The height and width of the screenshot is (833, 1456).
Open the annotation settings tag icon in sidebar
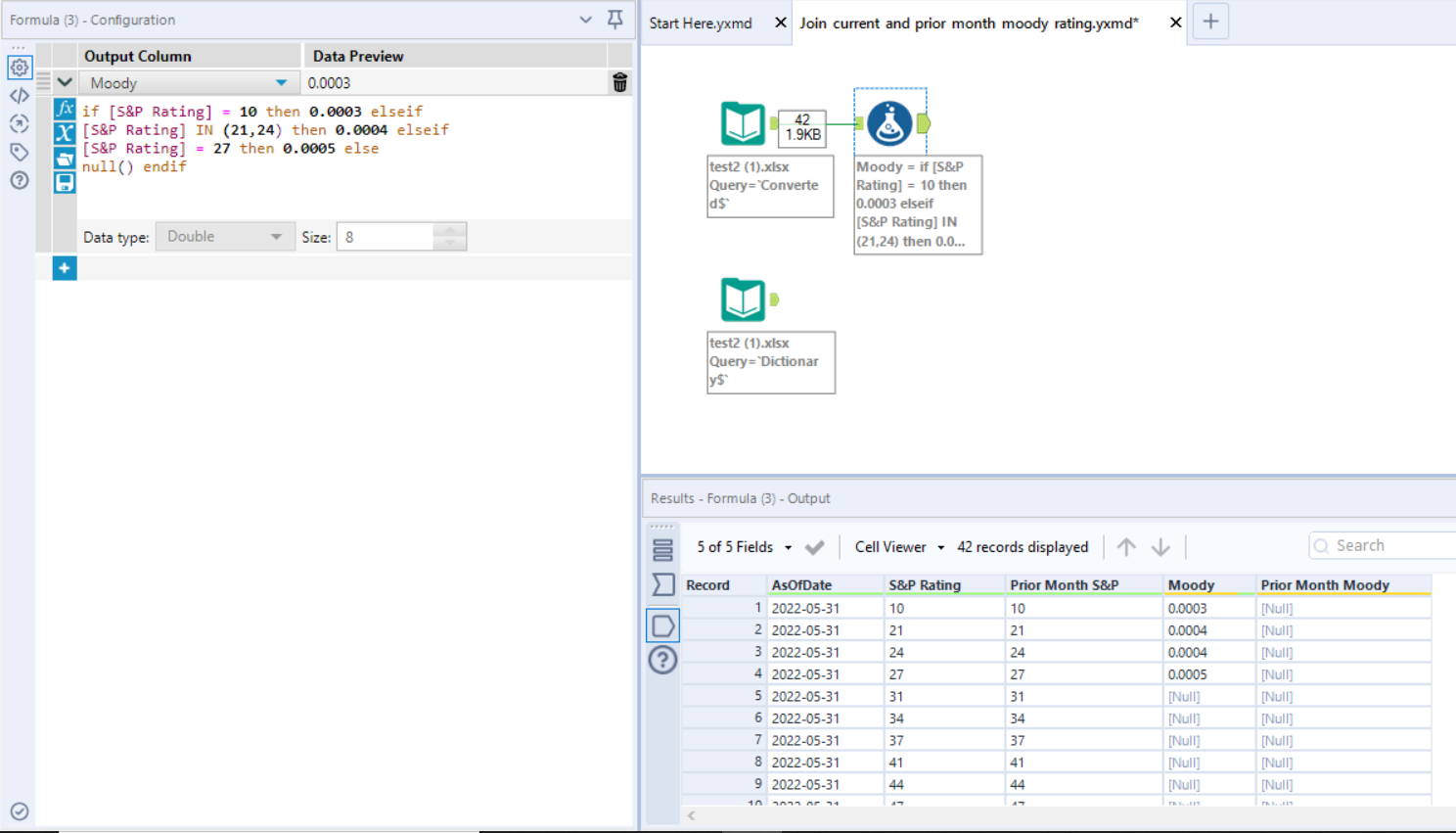[20, 153]
